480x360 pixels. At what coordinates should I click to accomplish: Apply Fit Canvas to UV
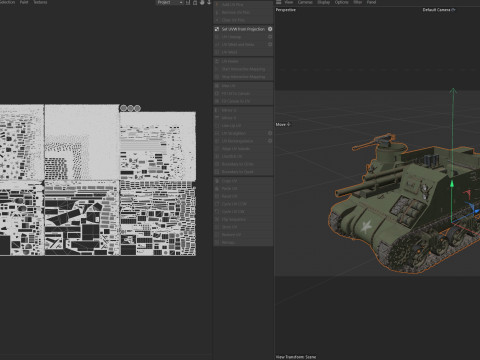coord(243,101)
